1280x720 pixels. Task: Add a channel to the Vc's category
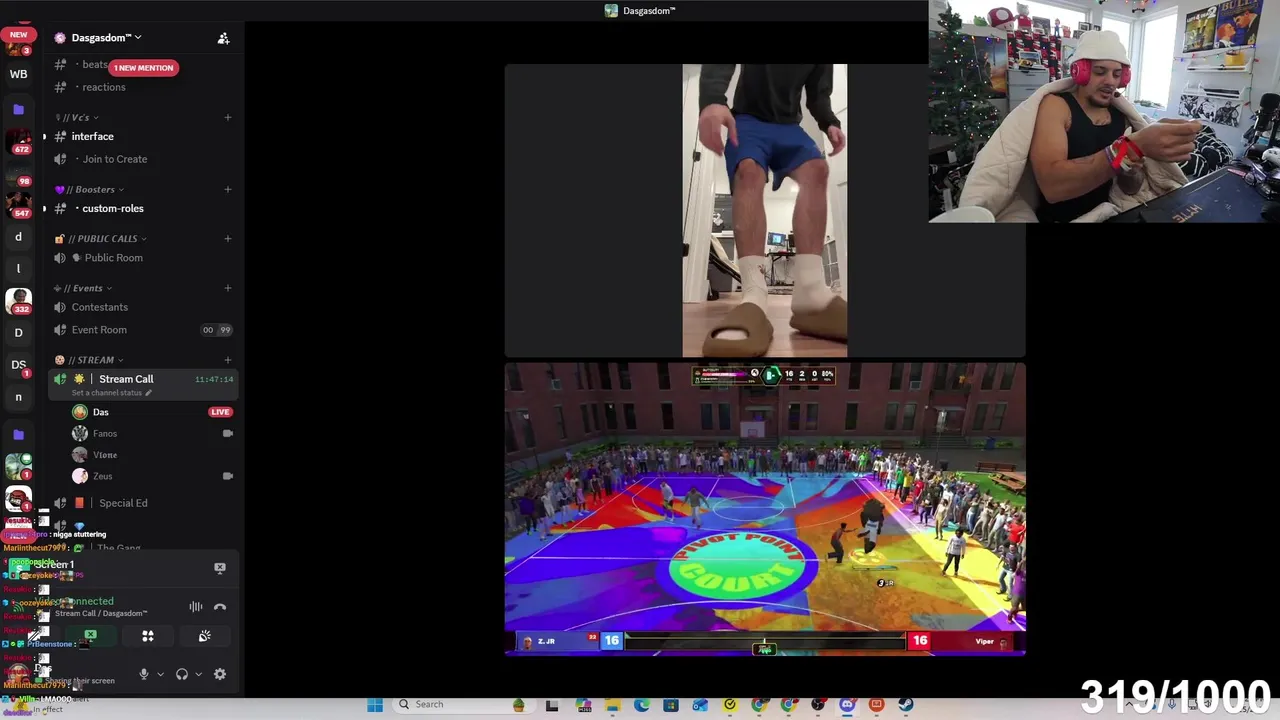coord(227,117)
